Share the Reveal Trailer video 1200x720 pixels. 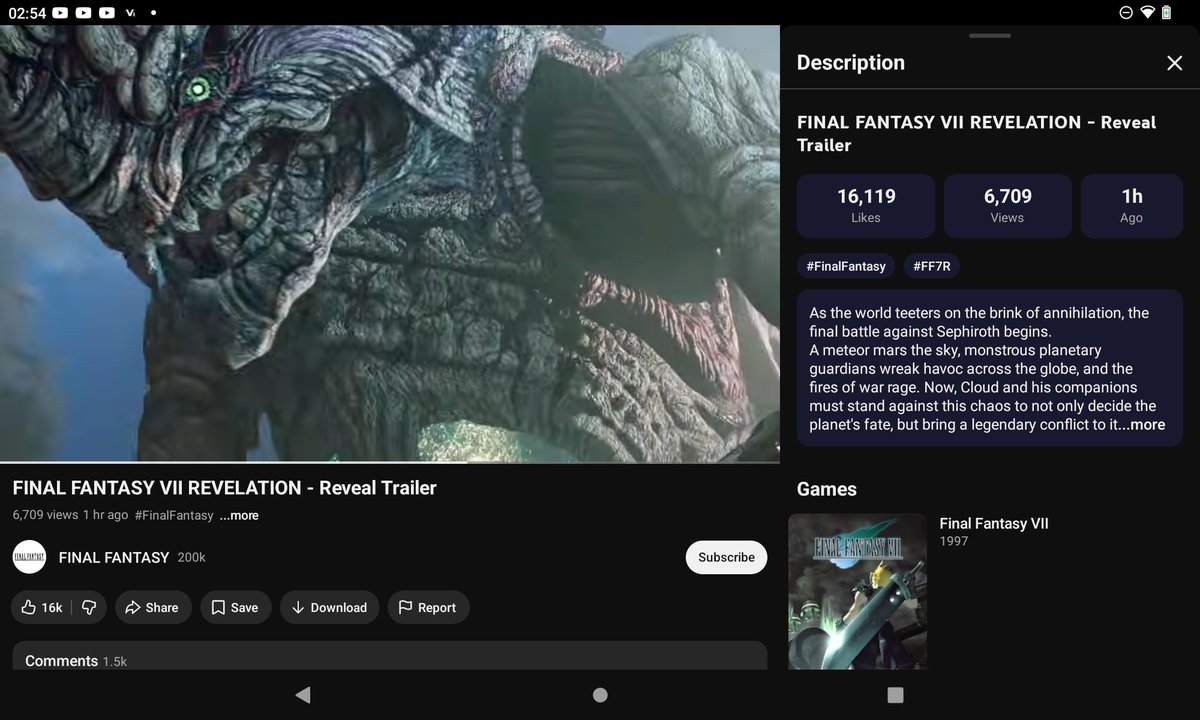pos(152,607)
